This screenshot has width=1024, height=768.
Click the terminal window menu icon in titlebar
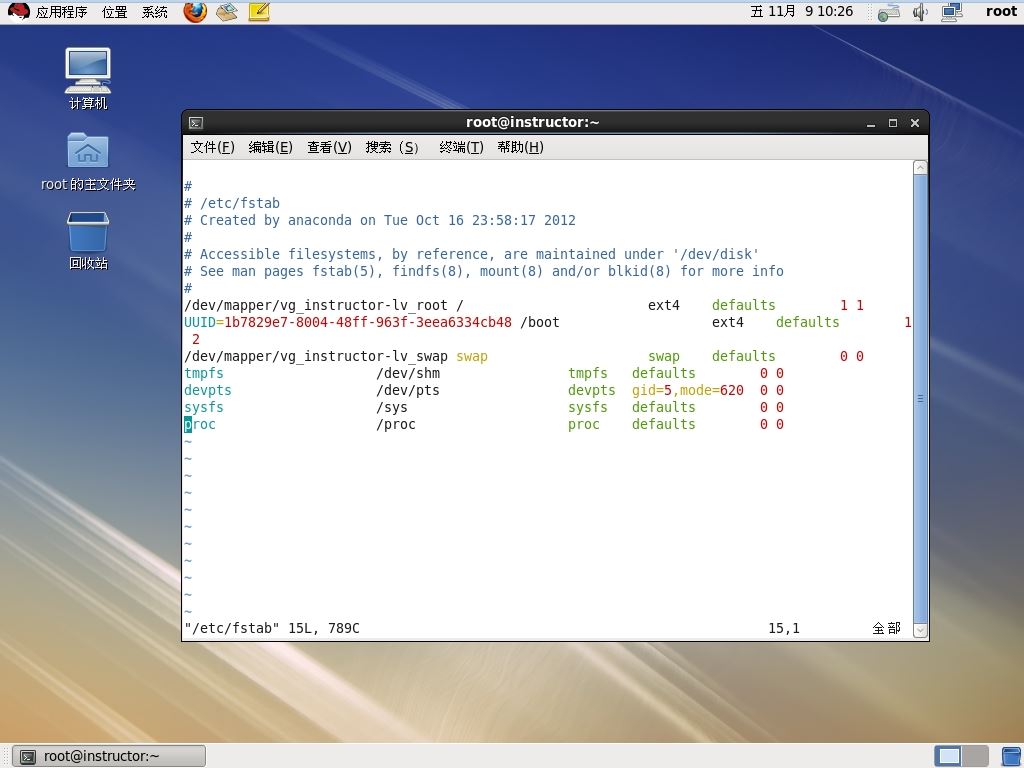(196, 123)
